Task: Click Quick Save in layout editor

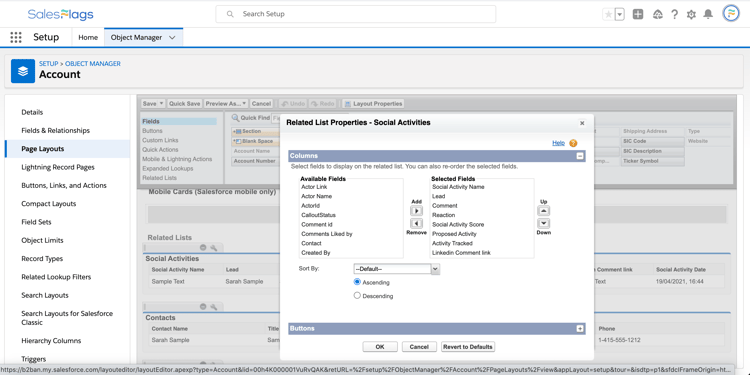Action: coord(184,103)
